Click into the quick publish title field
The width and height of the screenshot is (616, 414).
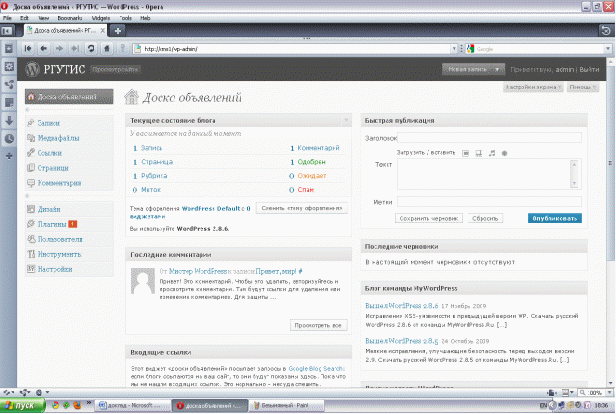pyautogui.click(x=489, y=138)
